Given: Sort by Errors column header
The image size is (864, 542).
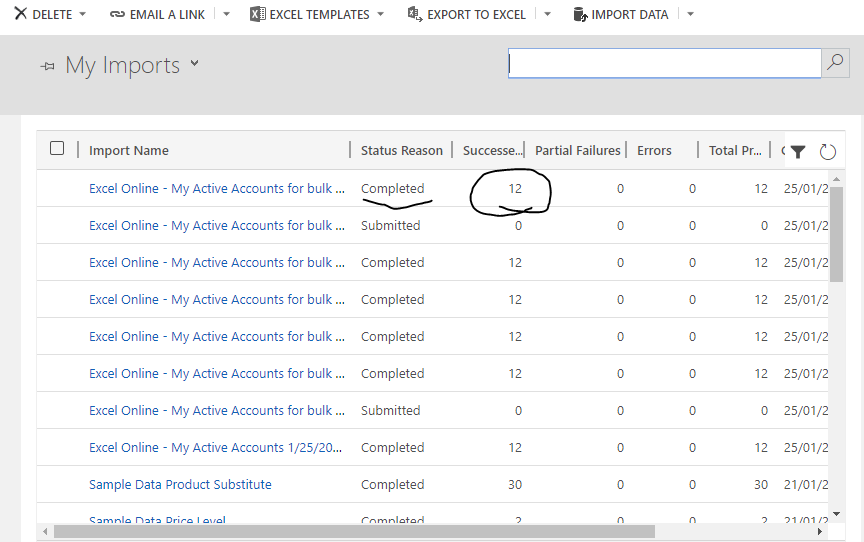Looking at the screenshot, I should click(654, 150).
